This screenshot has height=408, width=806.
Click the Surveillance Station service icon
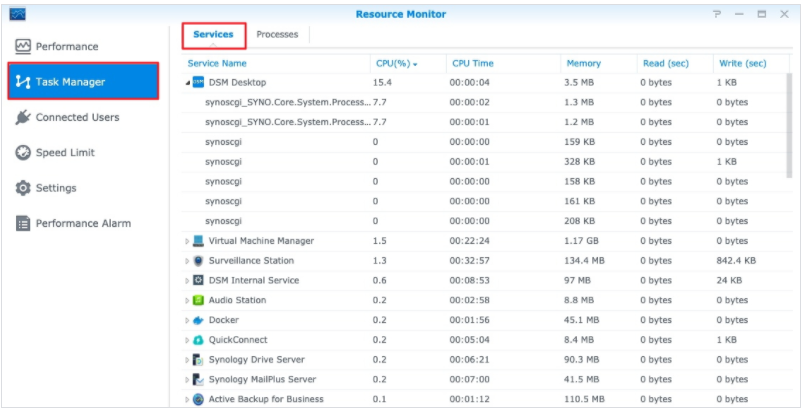[198, 261]
